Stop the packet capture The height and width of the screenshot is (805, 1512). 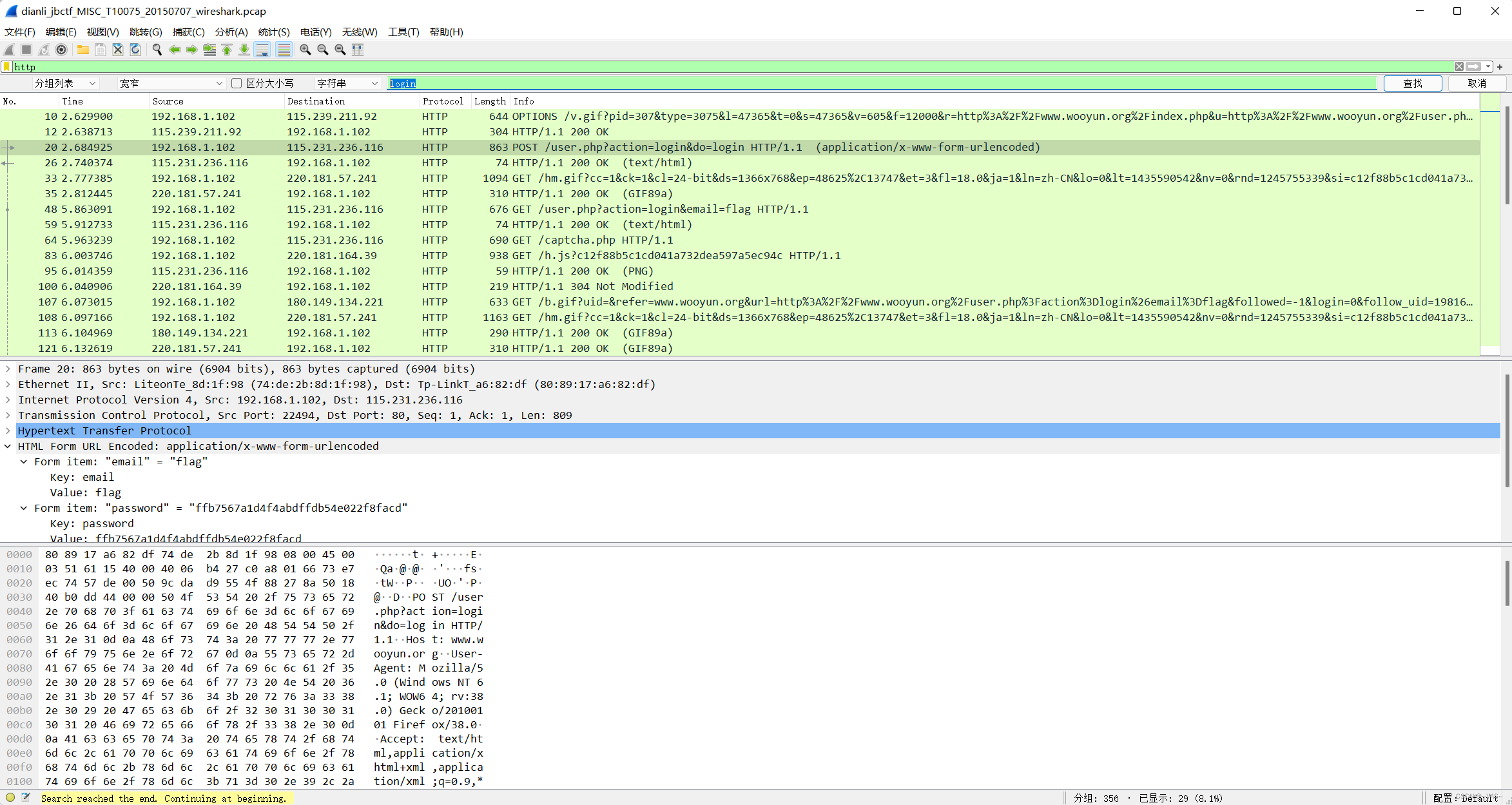coord(26,50)
